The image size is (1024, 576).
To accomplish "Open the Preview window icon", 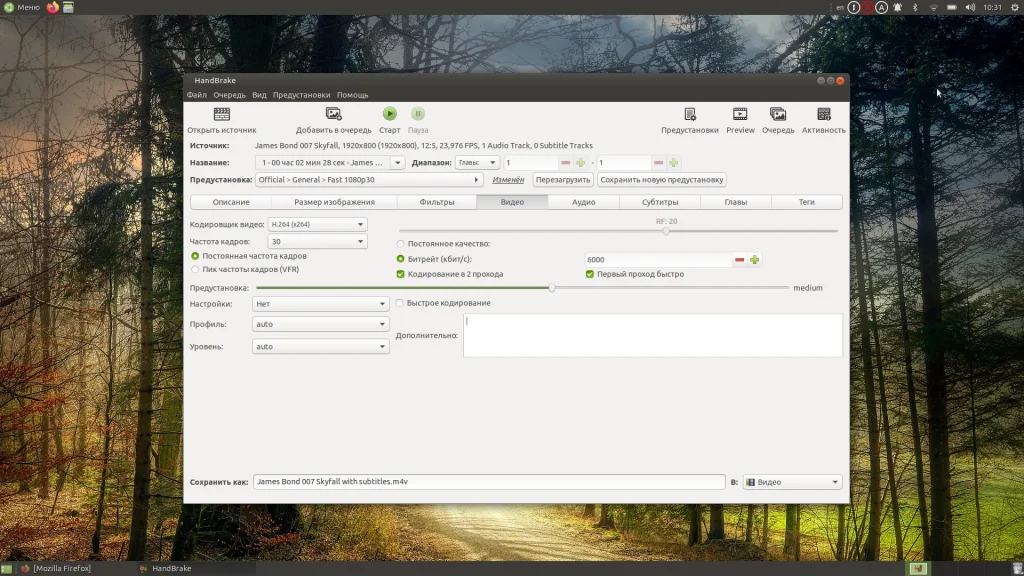I will click(x=740, y=115).
